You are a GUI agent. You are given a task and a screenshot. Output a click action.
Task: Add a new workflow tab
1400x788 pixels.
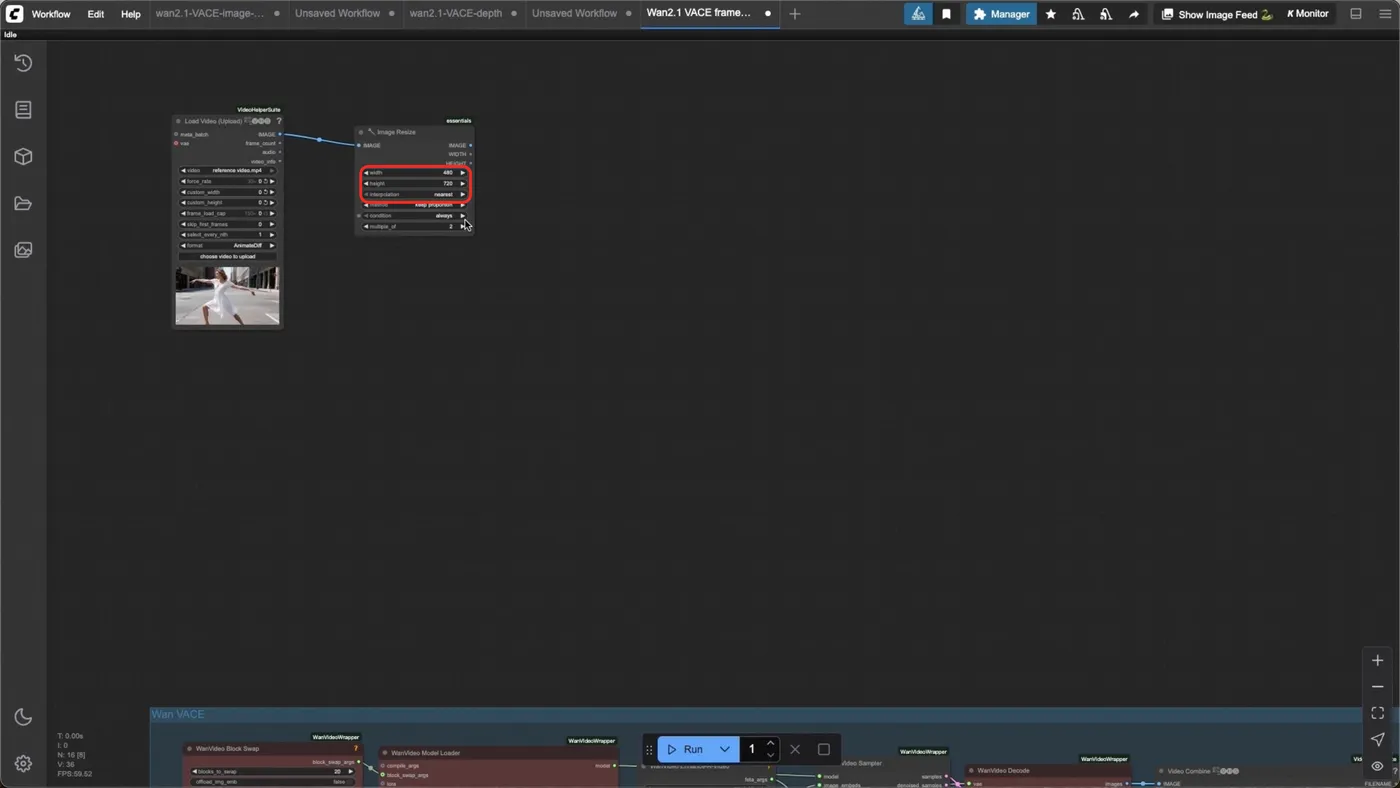(x=795, y=14)
